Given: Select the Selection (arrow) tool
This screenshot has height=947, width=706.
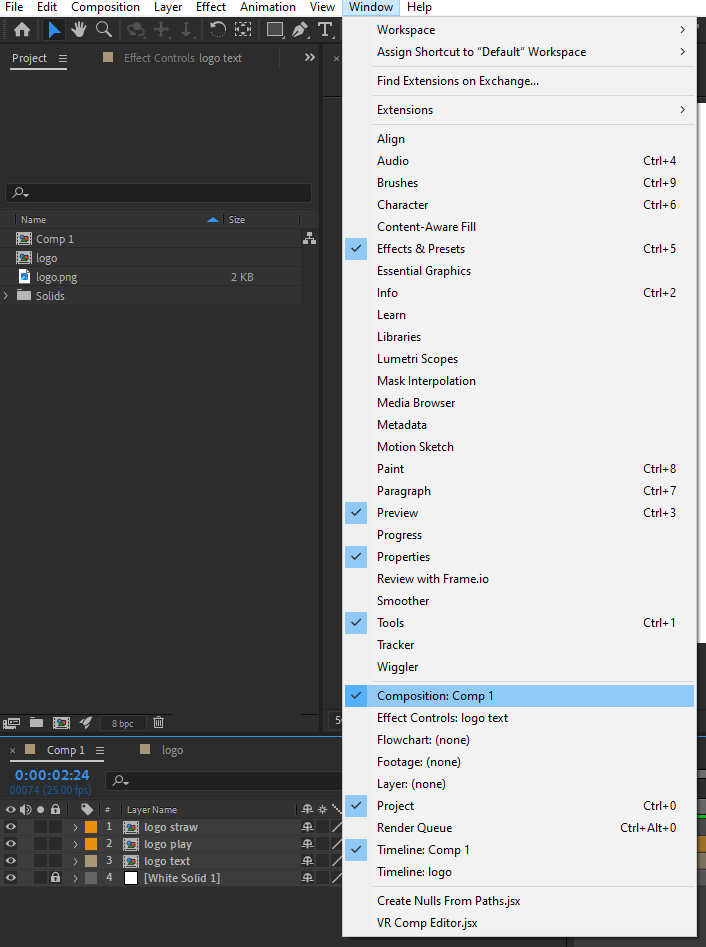Looking at the screenshot, I should [x=54, y=30].
